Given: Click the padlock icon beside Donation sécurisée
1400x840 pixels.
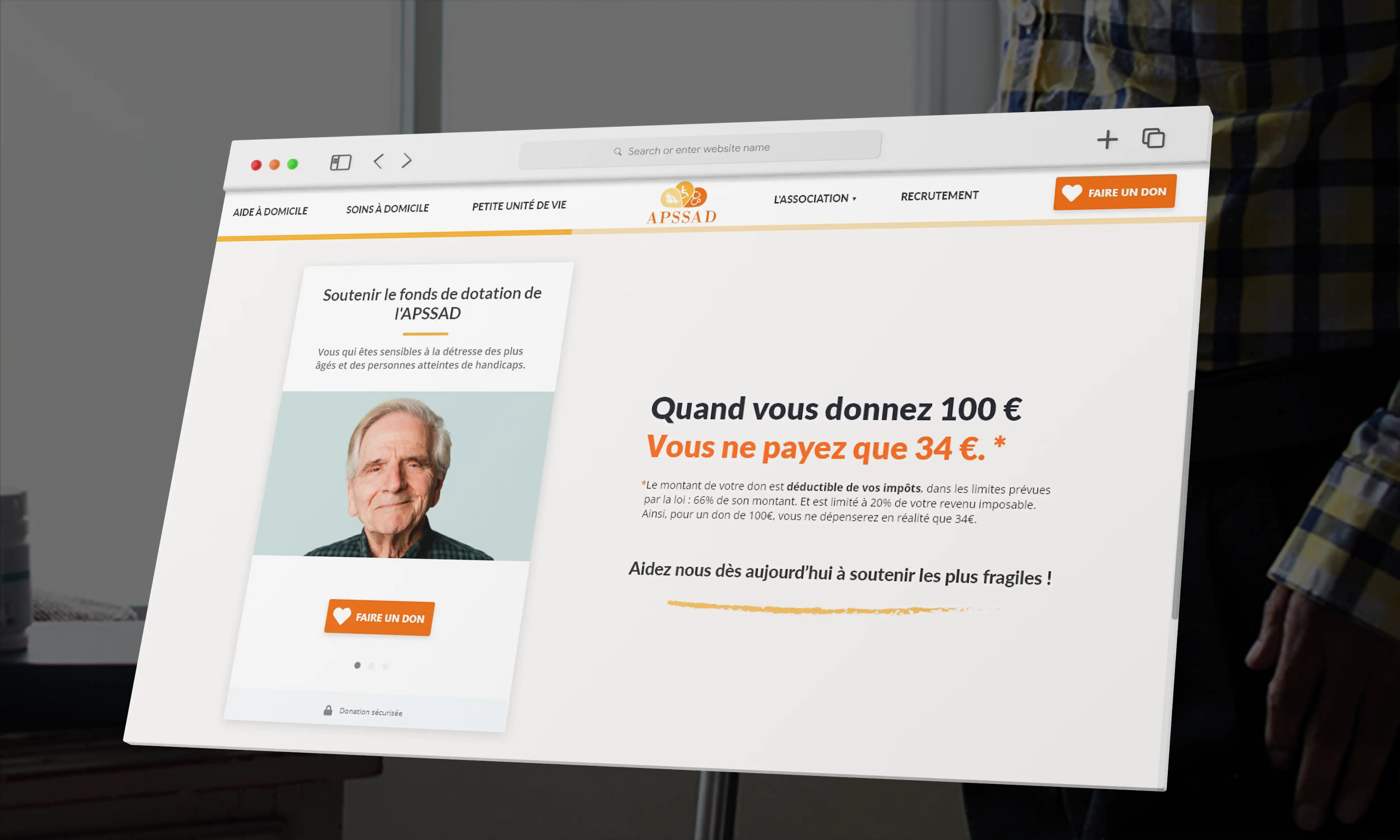Looking at the screenshot, I should click(x=328, y=710).
